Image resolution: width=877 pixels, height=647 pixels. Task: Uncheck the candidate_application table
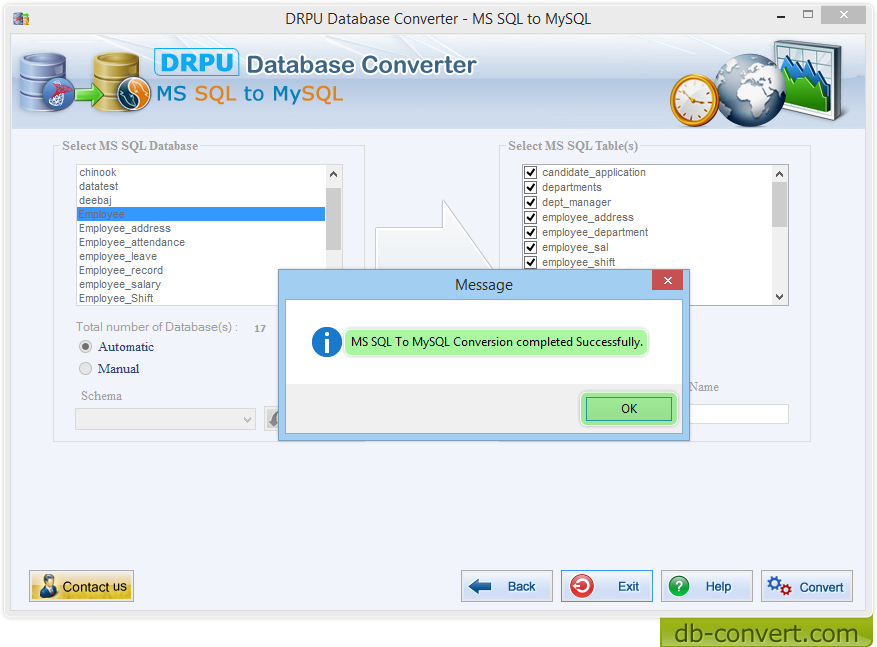(x=531, y=172)
